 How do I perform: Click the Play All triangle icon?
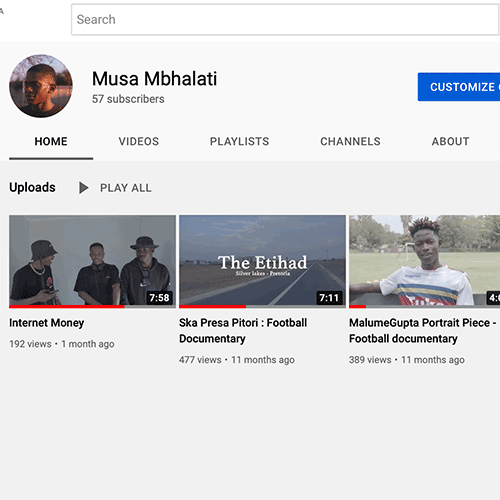pyautogui.click(x=84, y=188)
